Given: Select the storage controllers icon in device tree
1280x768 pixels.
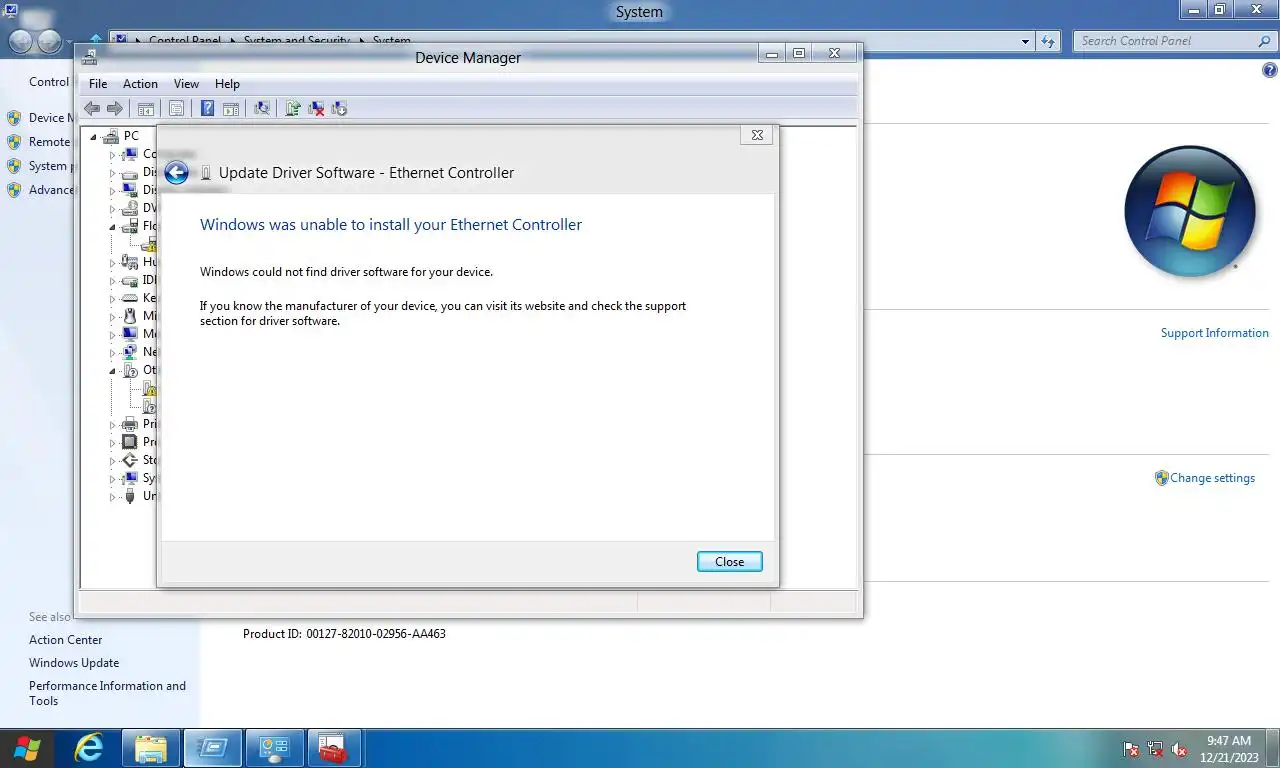Looking at the screenshot, I should click(x=129, y=460).
